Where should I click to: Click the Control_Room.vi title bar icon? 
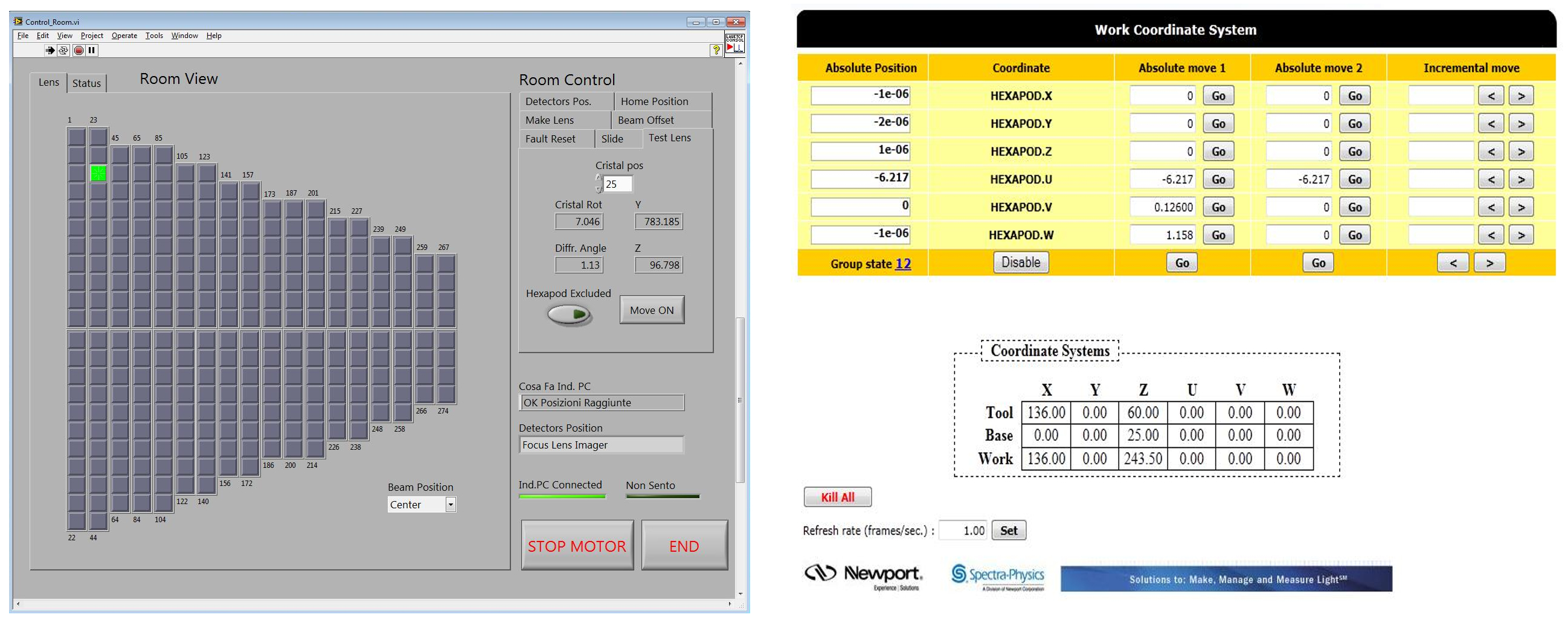pos(18,21)
